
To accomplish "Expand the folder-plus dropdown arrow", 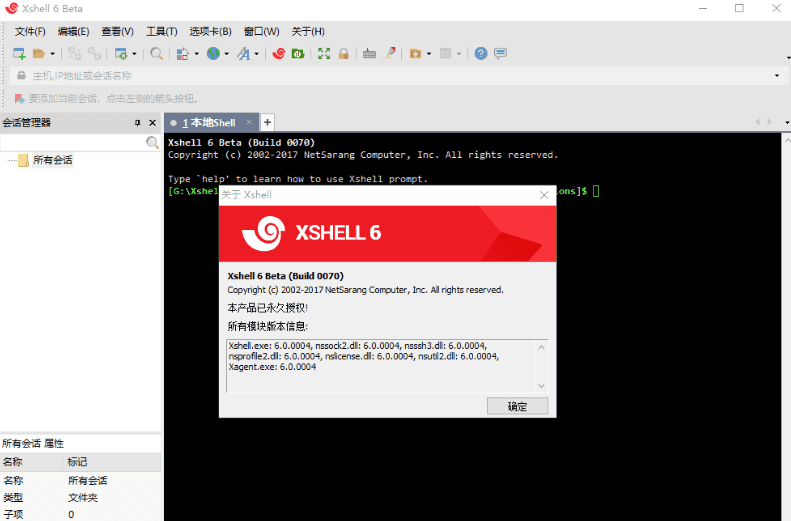I will click(x=429, y=54).
